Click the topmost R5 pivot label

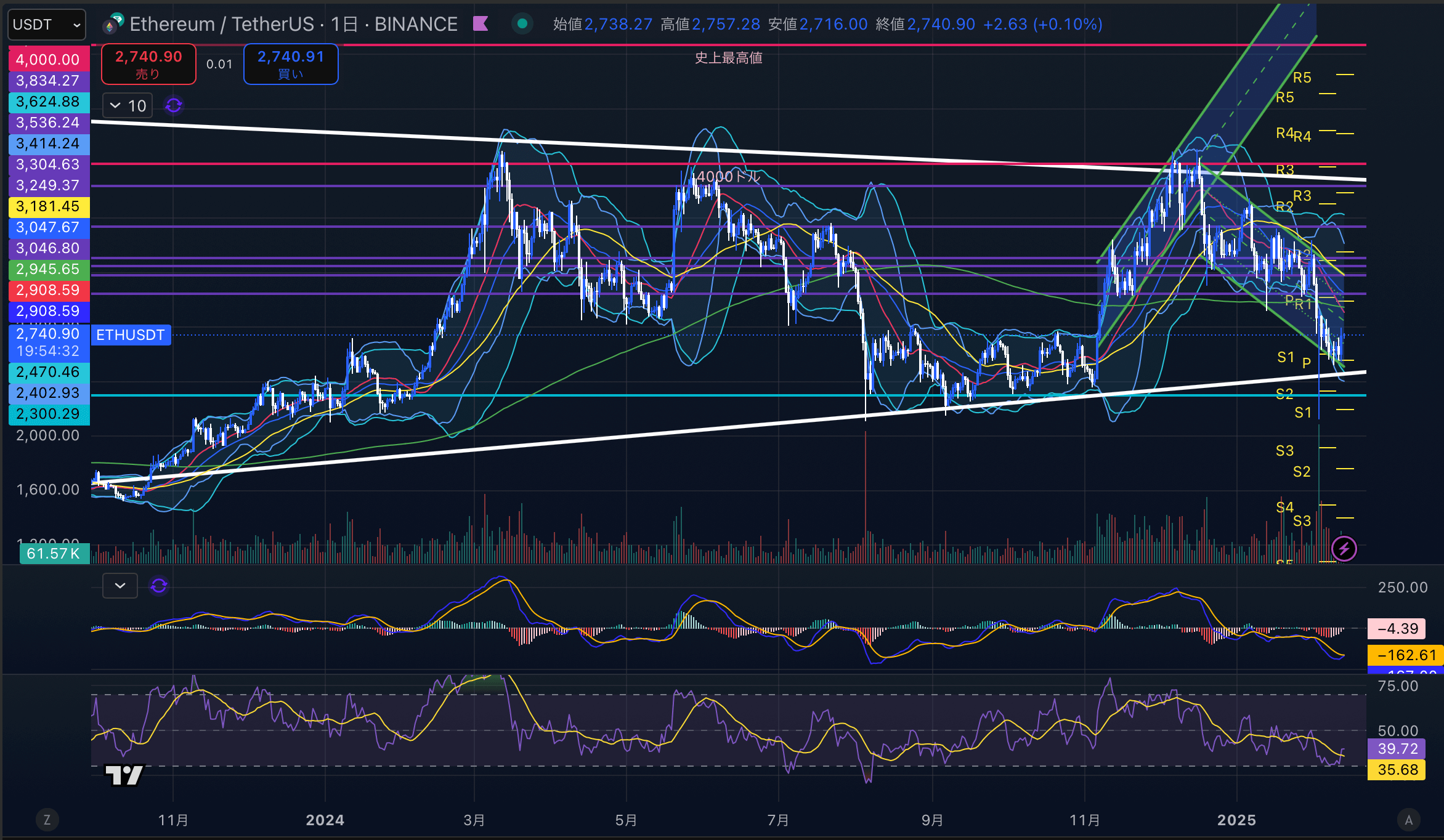pos(1302,78)
